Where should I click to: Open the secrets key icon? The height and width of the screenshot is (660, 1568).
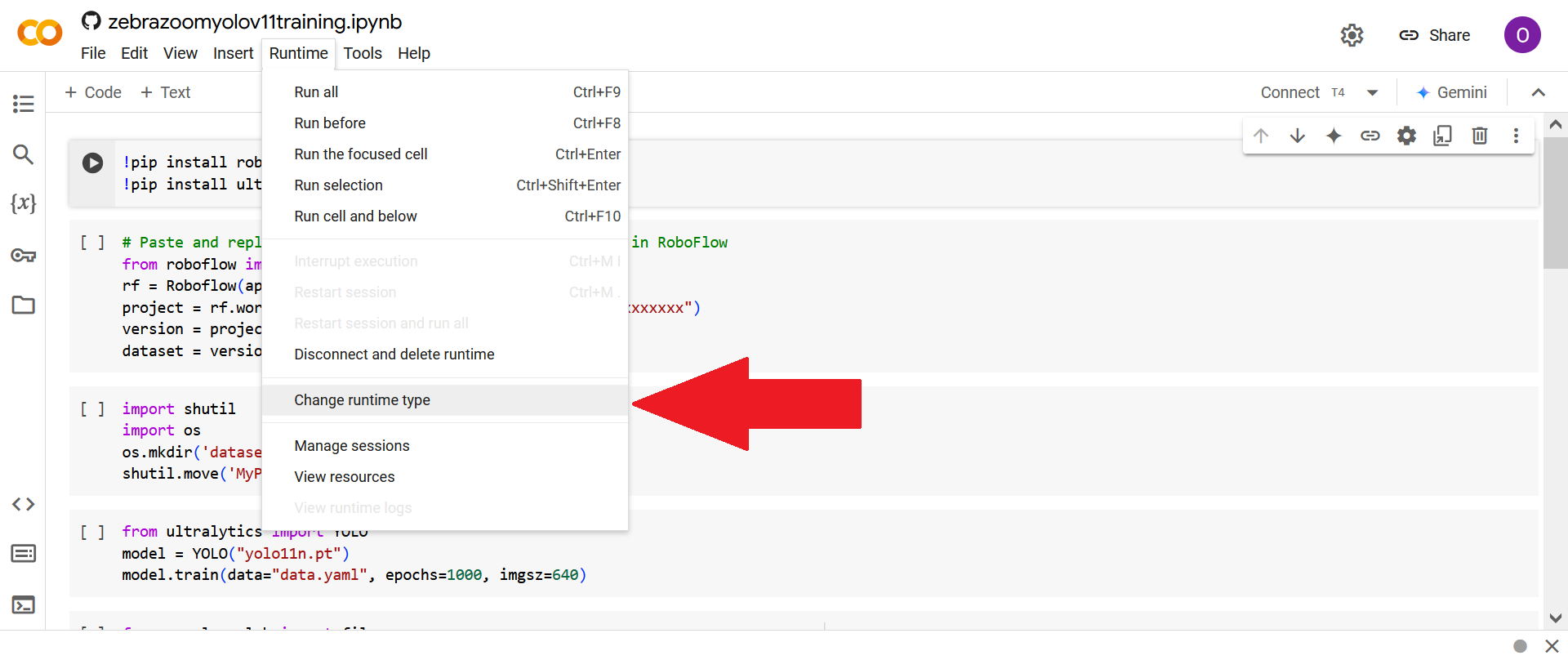pyautogui.click(x=23, y=256)
